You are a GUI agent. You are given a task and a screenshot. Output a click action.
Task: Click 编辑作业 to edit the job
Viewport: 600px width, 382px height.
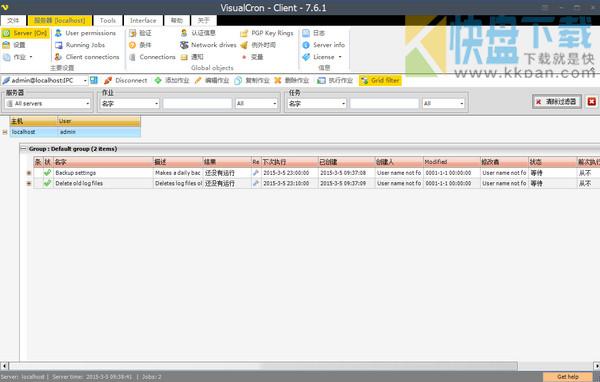[212, 80]
